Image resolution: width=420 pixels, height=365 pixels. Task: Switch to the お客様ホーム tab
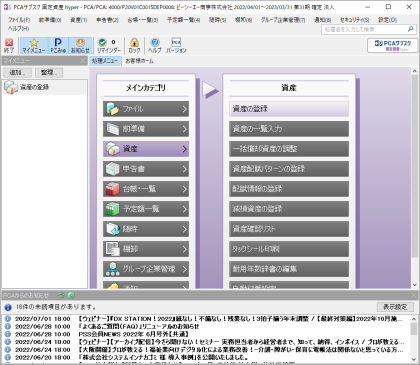[x=139, y=61]
